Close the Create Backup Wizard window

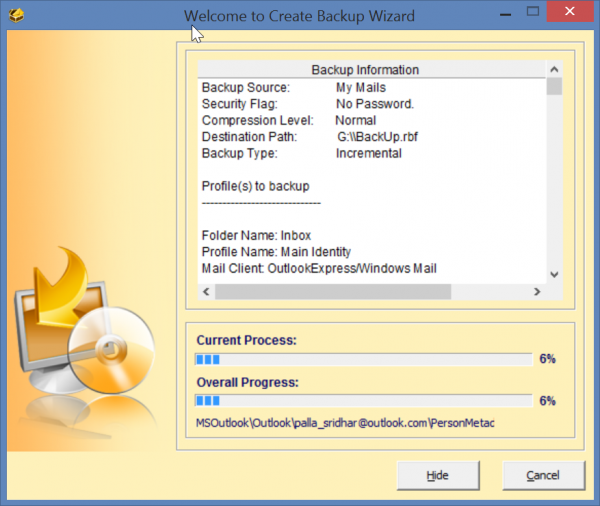[573, 15]
